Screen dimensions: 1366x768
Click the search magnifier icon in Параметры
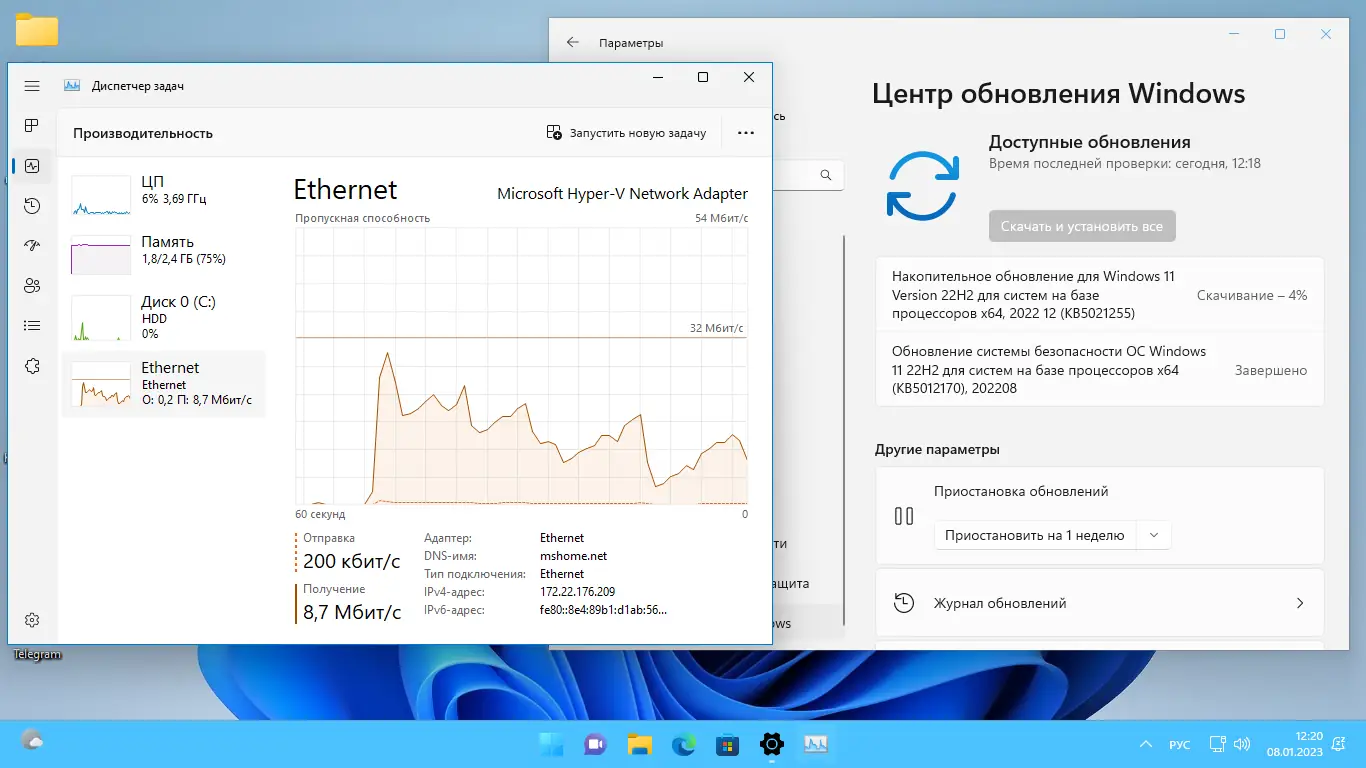click(x=826, y=175)
